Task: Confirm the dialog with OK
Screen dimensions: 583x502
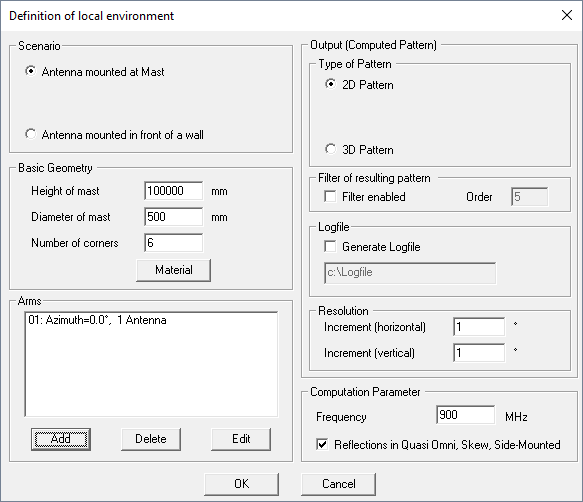Action: [241, 484]
